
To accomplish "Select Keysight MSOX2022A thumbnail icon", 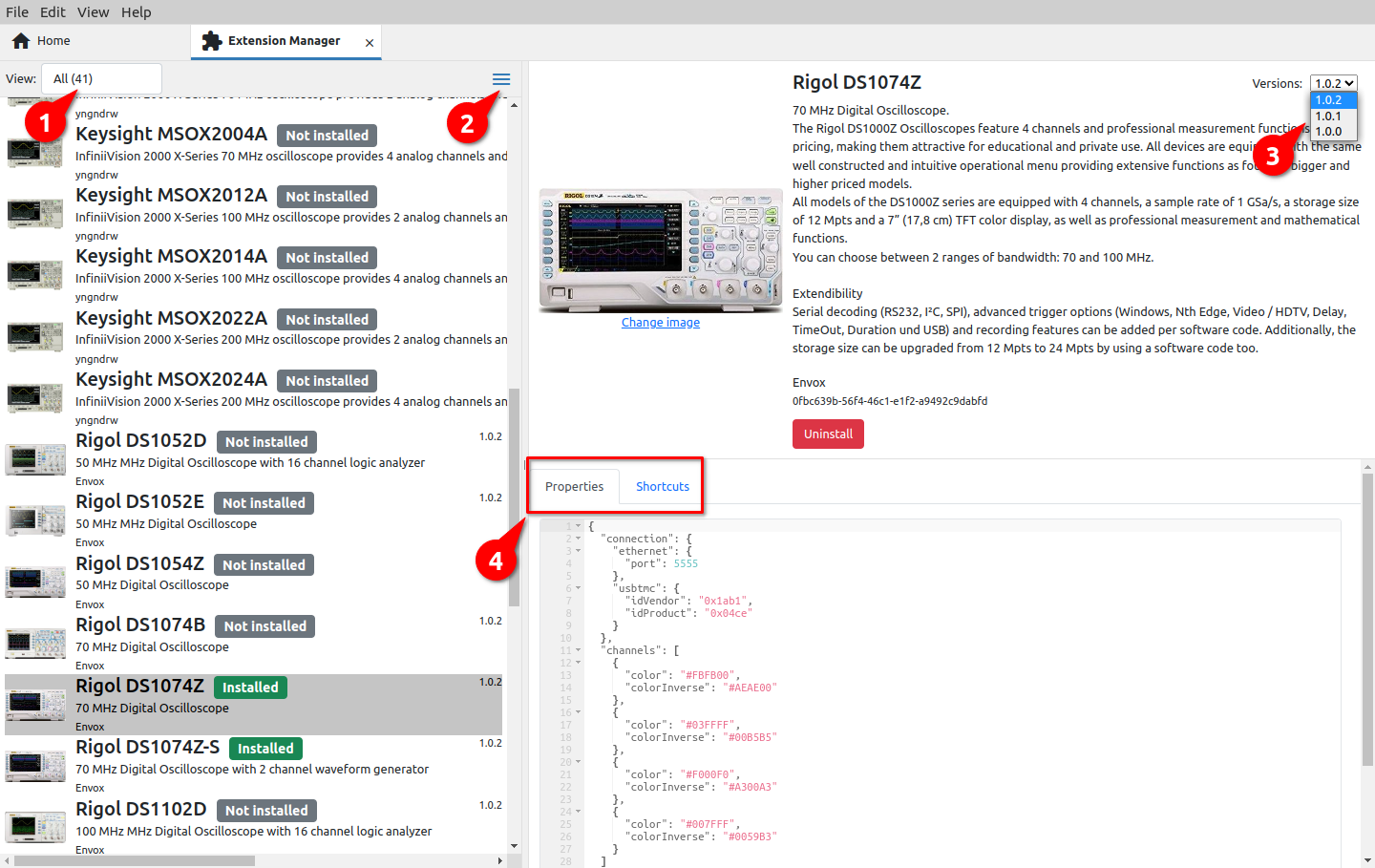I will click(35, 336).
